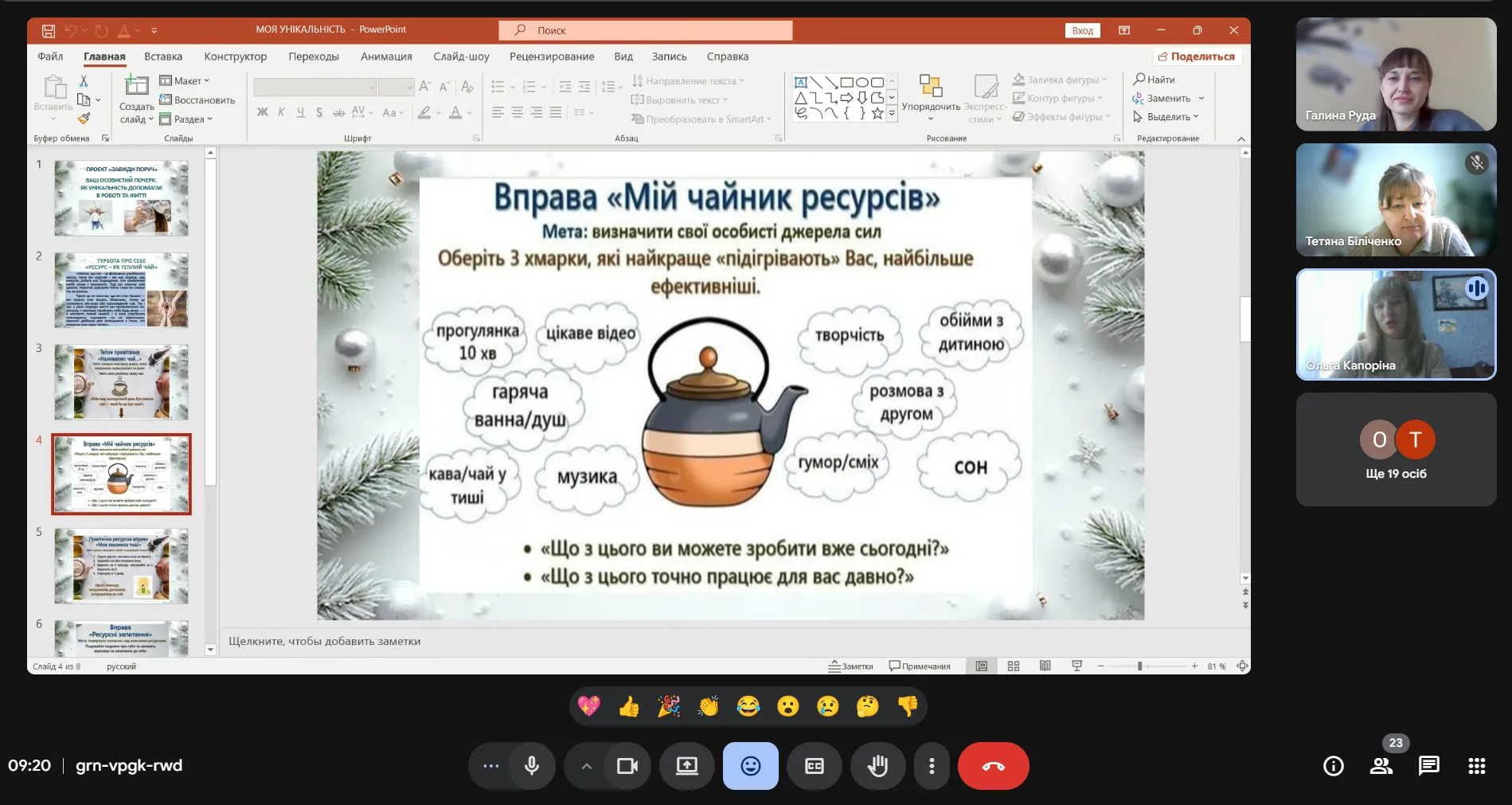Click the thumbs up reaction emoji
Viewport: 1512px width, 805px height.
click(628, 706)
